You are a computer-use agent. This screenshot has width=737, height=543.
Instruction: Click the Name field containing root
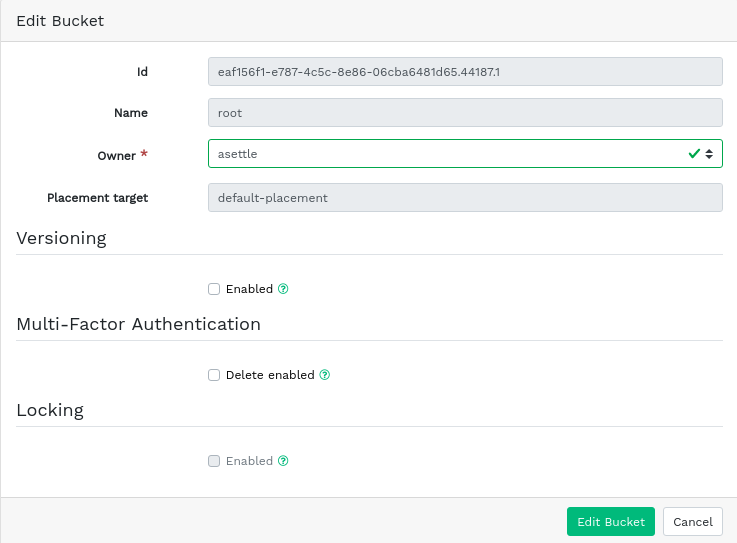464,113
